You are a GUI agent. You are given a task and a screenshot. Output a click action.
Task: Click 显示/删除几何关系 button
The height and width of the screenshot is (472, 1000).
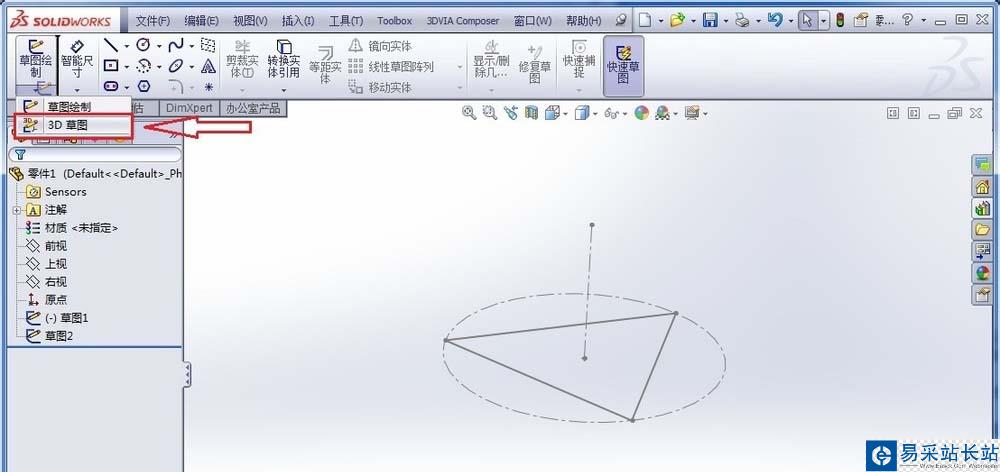491,59
